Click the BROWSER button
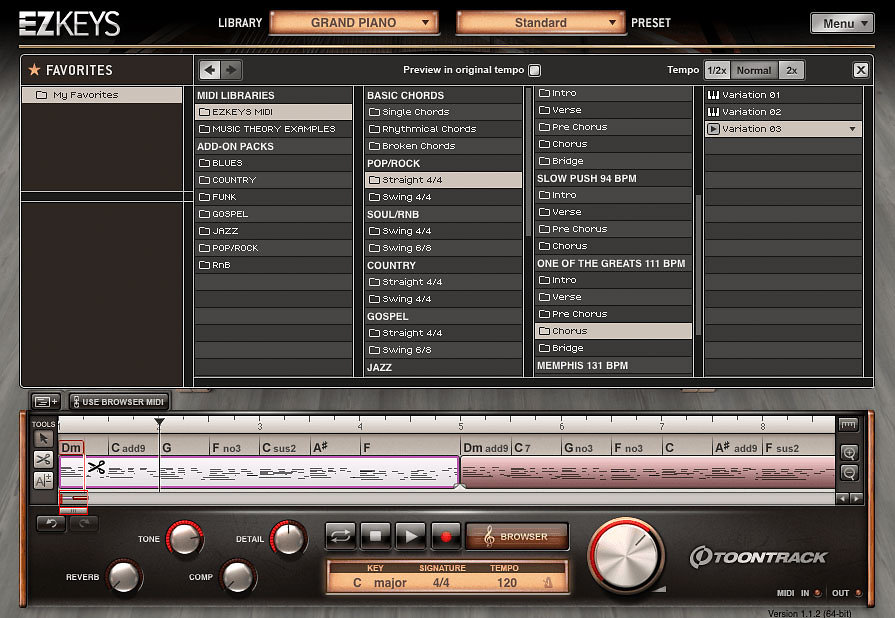 point(517,536)
